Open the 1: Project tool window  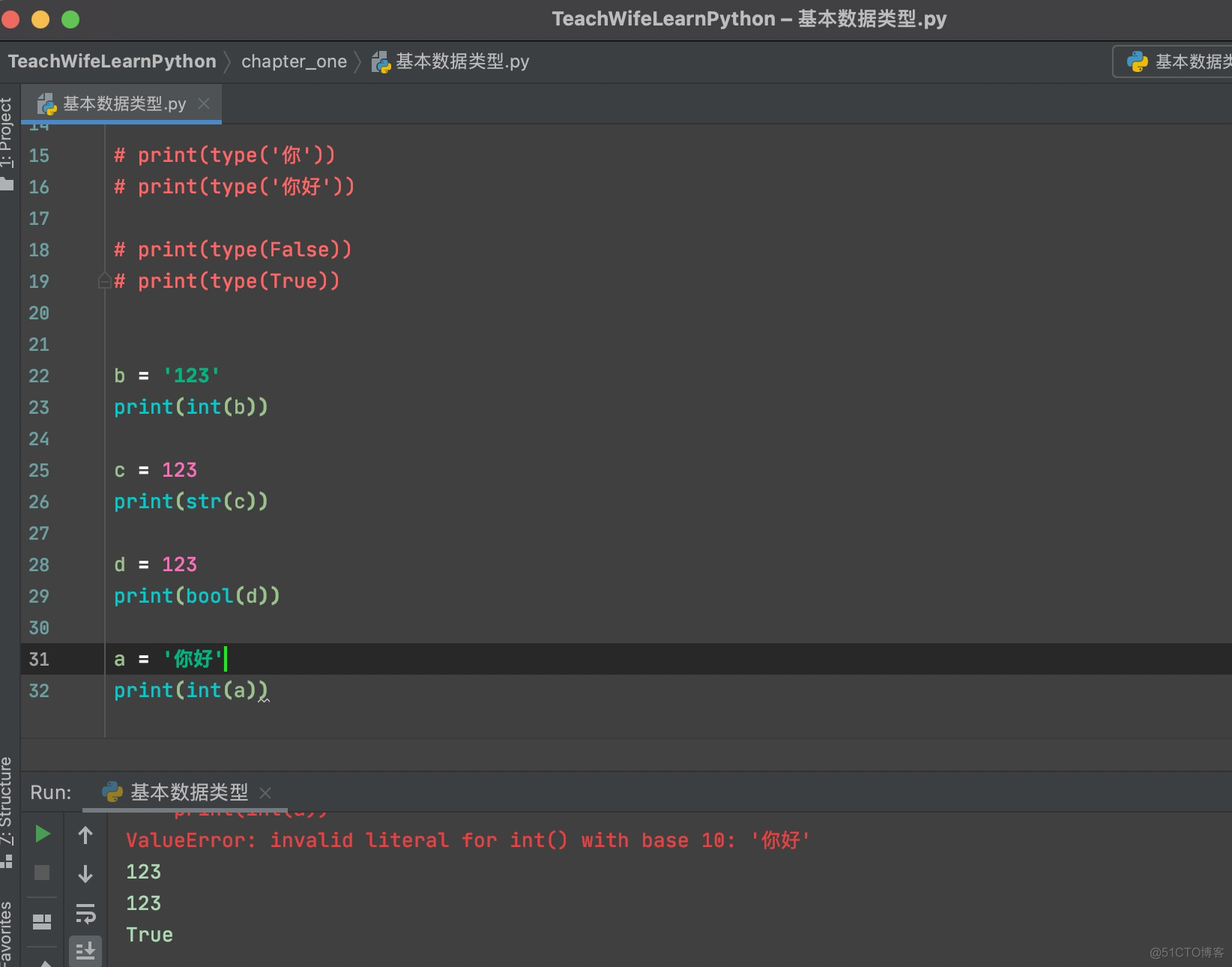tap(7, 133)
